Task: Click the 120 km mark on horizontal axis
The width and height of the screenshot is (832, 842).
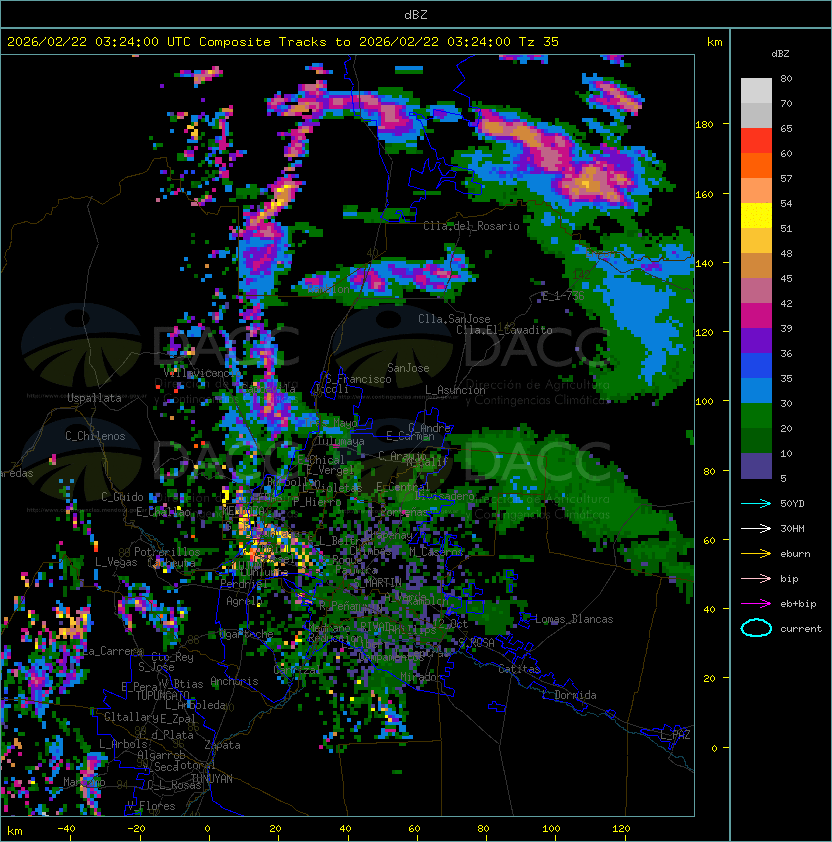Action: tap(621, 829)
